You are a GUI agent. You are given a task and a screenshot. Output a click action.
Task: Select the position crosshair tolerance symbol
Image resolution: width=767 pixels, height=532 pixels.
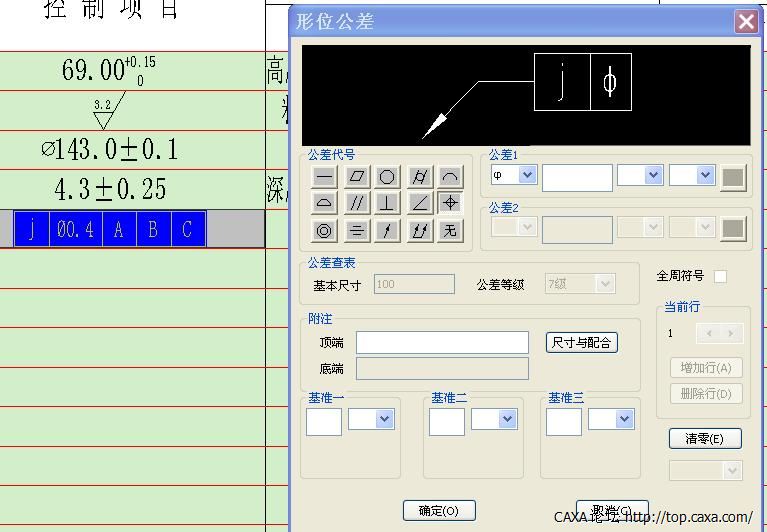tap(450, 203)
